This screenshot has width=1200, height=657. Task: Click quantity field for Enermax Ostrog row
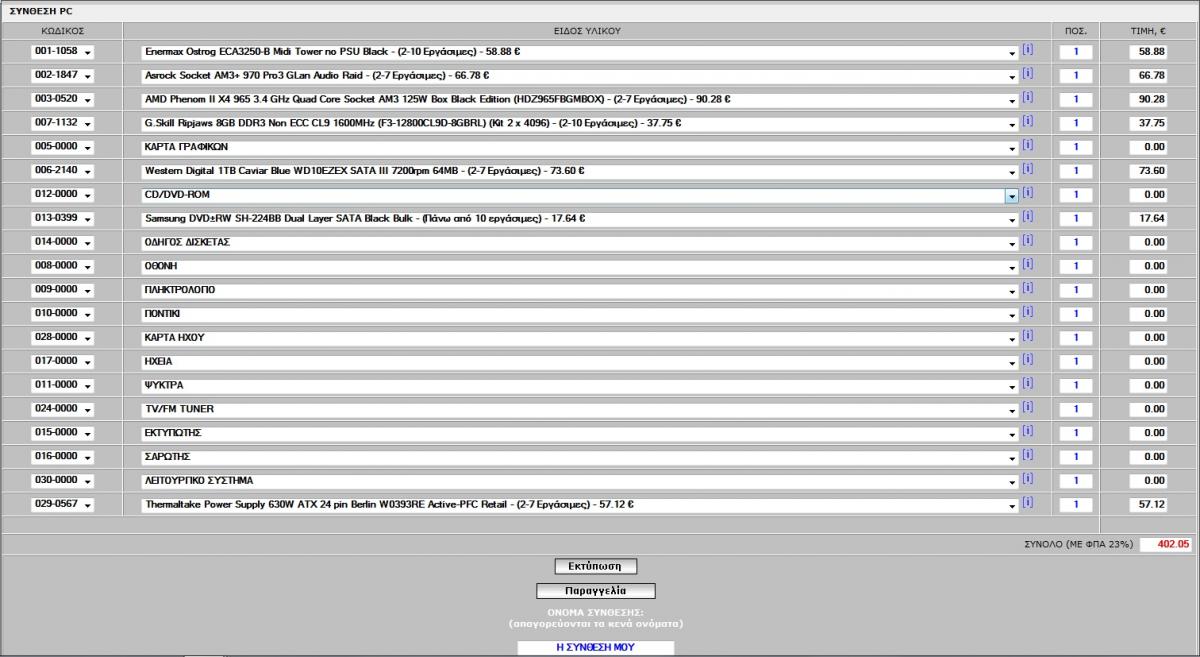tap(1076, 51)
